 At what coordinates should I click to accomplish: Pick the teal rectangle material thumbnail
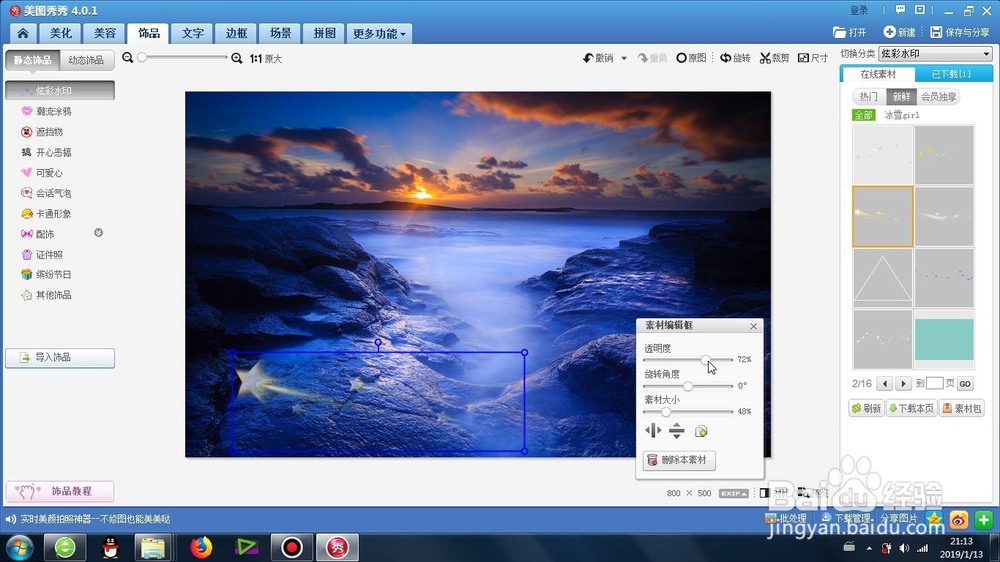945,339
